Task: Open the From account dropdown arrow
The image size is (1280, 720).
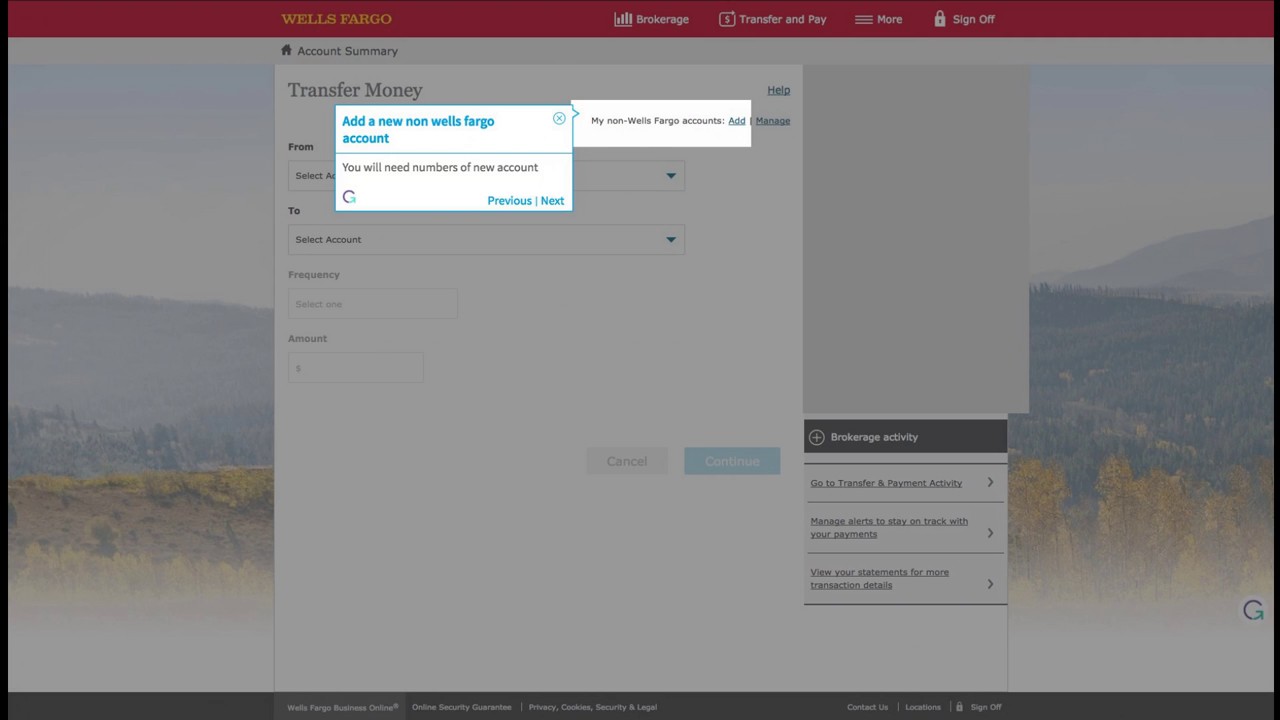Action: pos(671,176)
